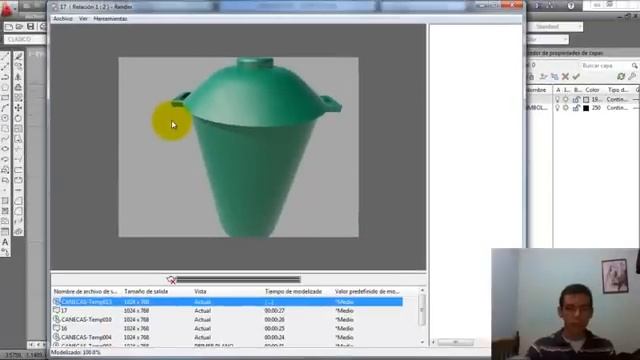The image size is (640, 360).
Task: Toggle on/off bulb for layer with color 250
Action: [x=558, y=108]
